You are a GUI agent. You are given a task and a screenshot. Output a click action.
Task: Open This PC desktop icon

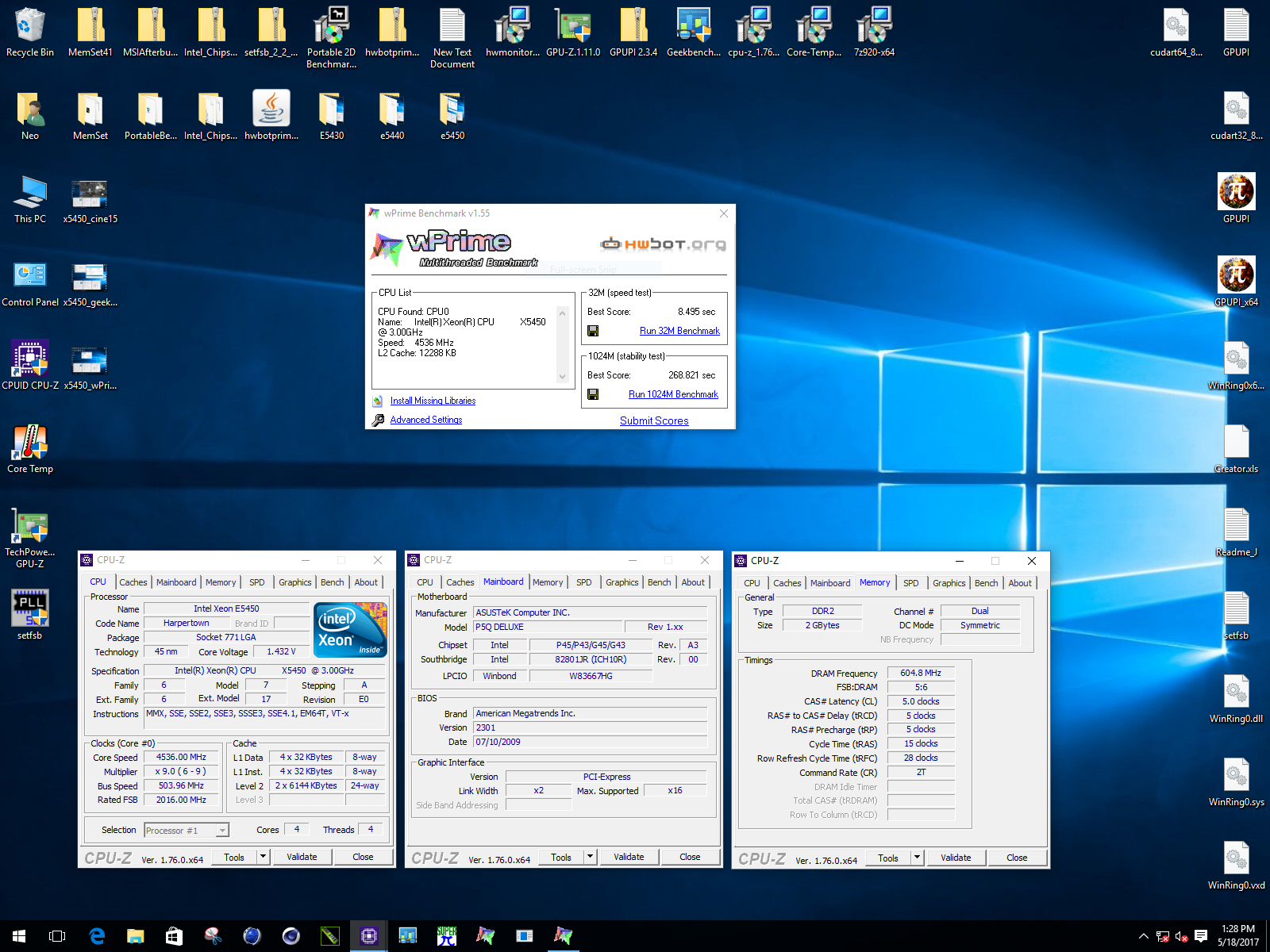30,199
